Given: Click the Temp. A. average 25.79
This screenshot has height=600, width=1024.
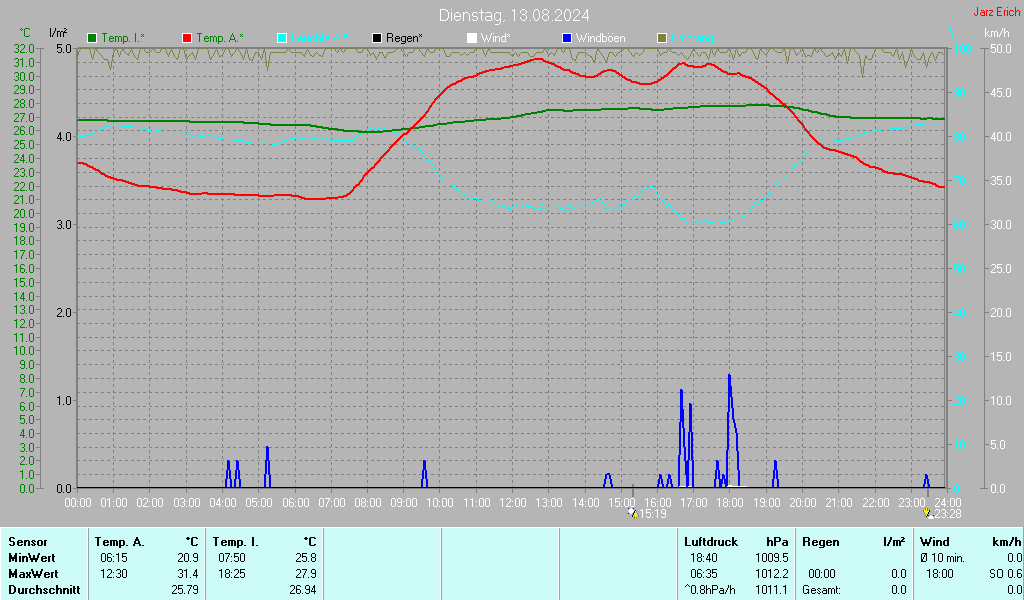Looking at the screenshot, I should coord(185,590).
